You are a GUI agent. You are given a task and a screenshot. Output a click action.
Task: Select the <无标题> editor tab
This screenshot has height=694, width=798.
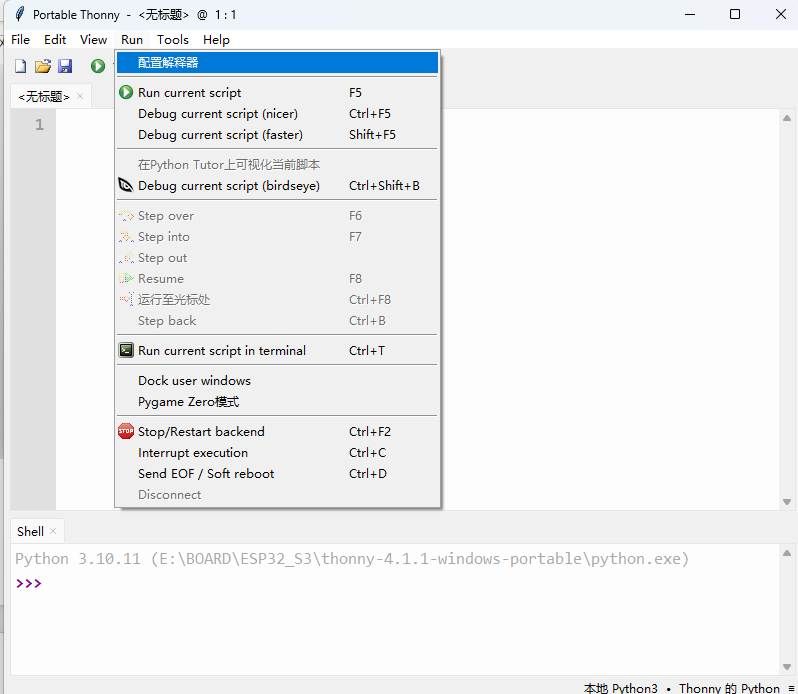point(44,97)
